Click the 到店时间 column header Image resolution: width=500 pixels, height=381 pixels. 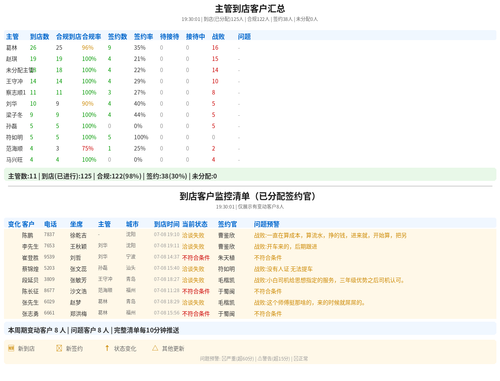(167, 224)
